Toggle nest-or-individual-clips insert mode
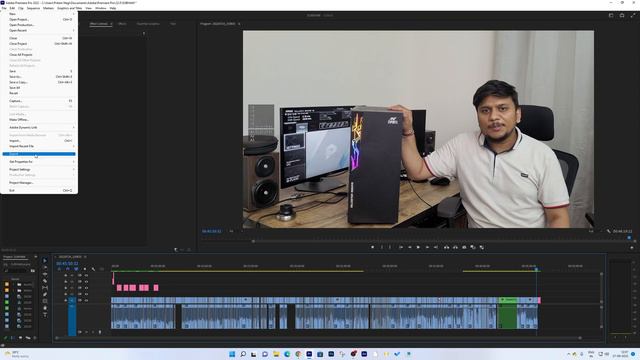Viewport: 640px width, 360px height. (x=59, y=269)
